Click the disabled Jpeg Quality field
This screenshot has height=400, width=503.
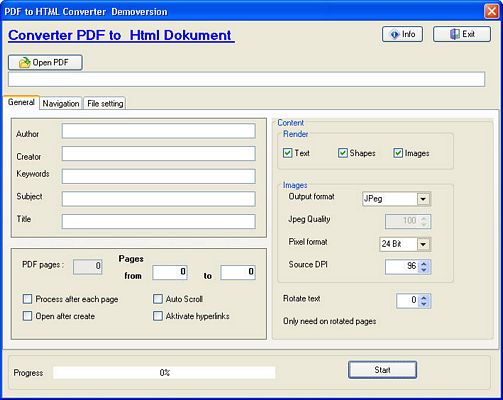coord(408,221)
